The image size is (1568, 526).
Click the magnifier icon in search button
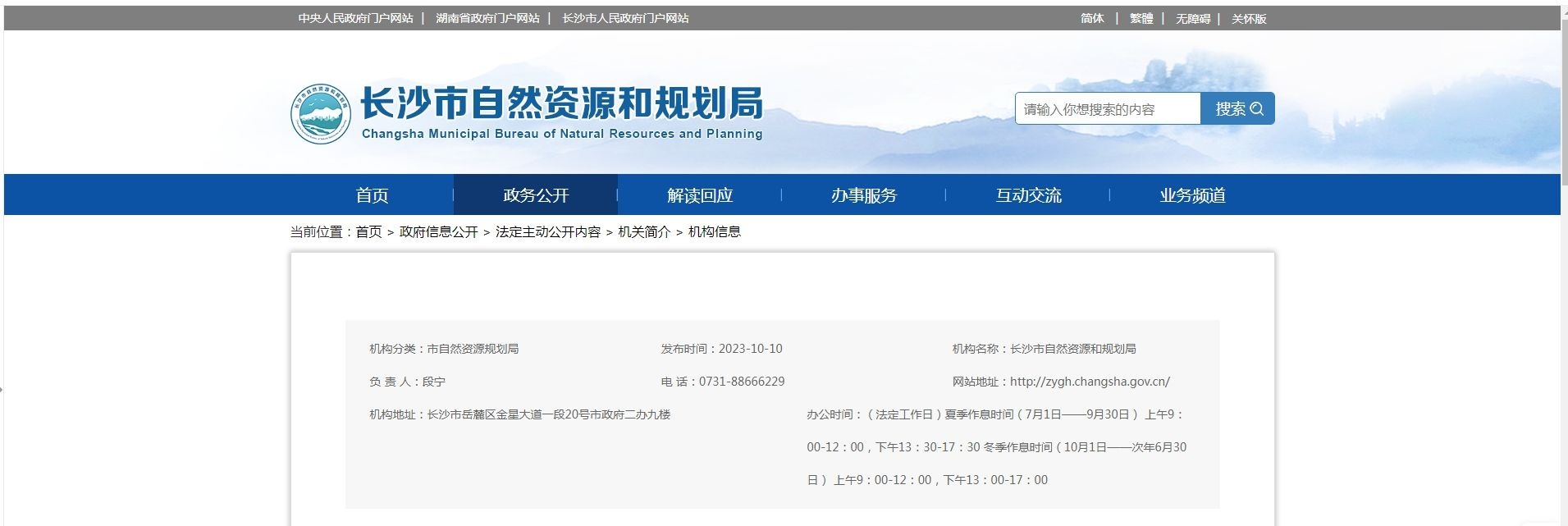1257,109
